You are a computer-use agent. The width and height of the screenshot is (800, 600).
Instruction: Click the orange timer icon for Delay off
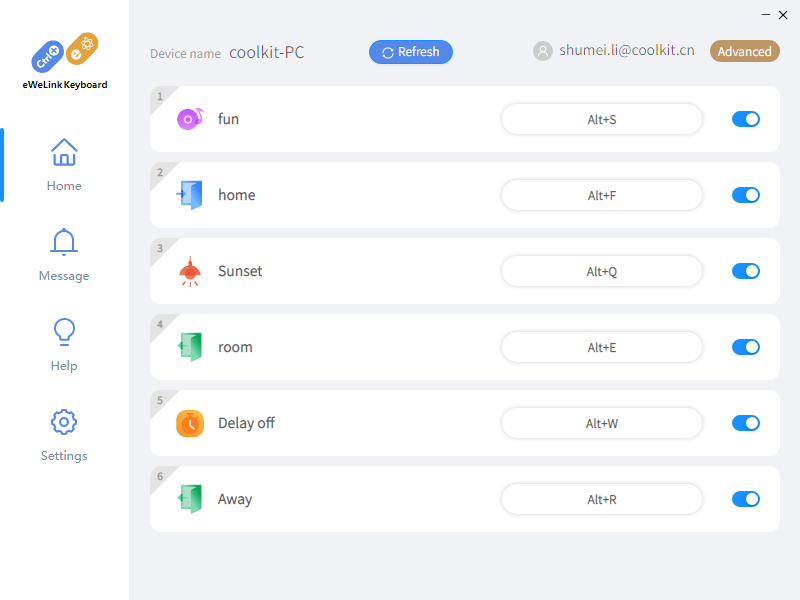pyautogui.click(x=190, y=423)
